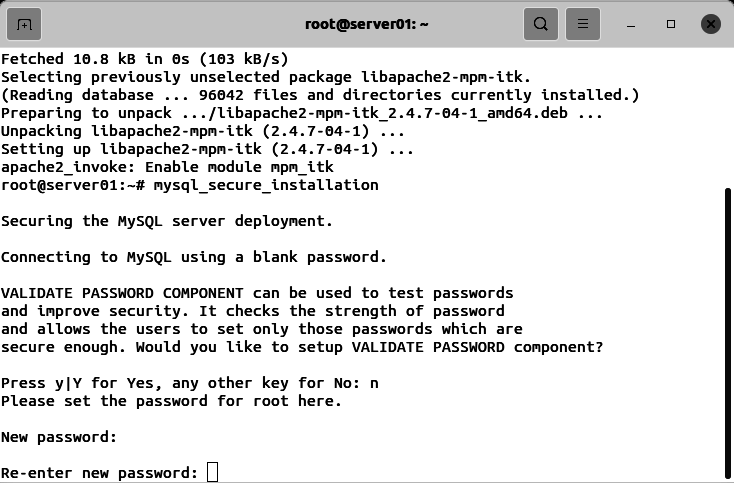Click the mysql_secure_installation command text
Image resolution: width=734 pixels, height=483 pixels.
click(x=266, y=185)
